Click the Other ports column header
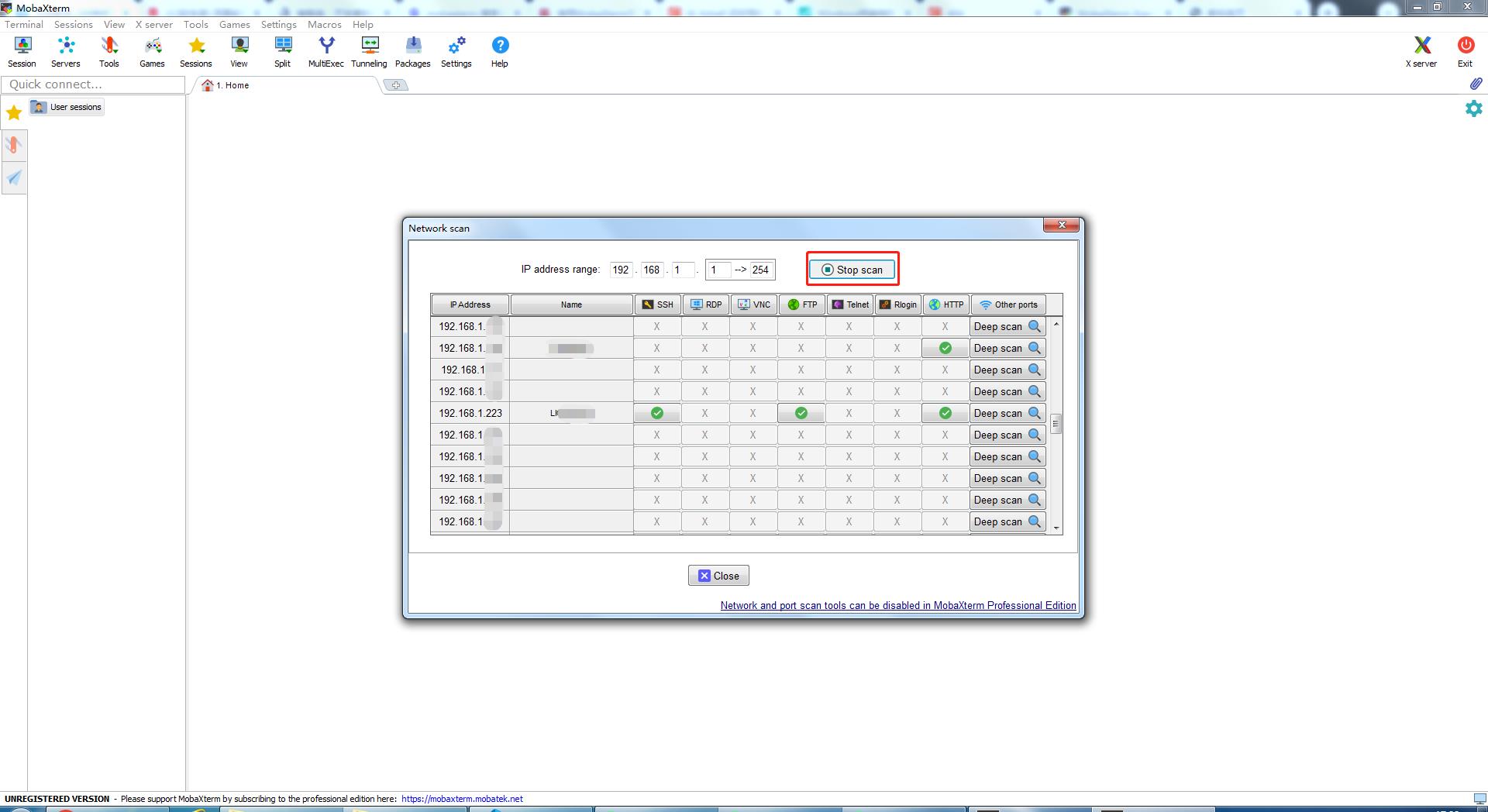This screenshot has width=1488, height=812. click(1007, 304)
